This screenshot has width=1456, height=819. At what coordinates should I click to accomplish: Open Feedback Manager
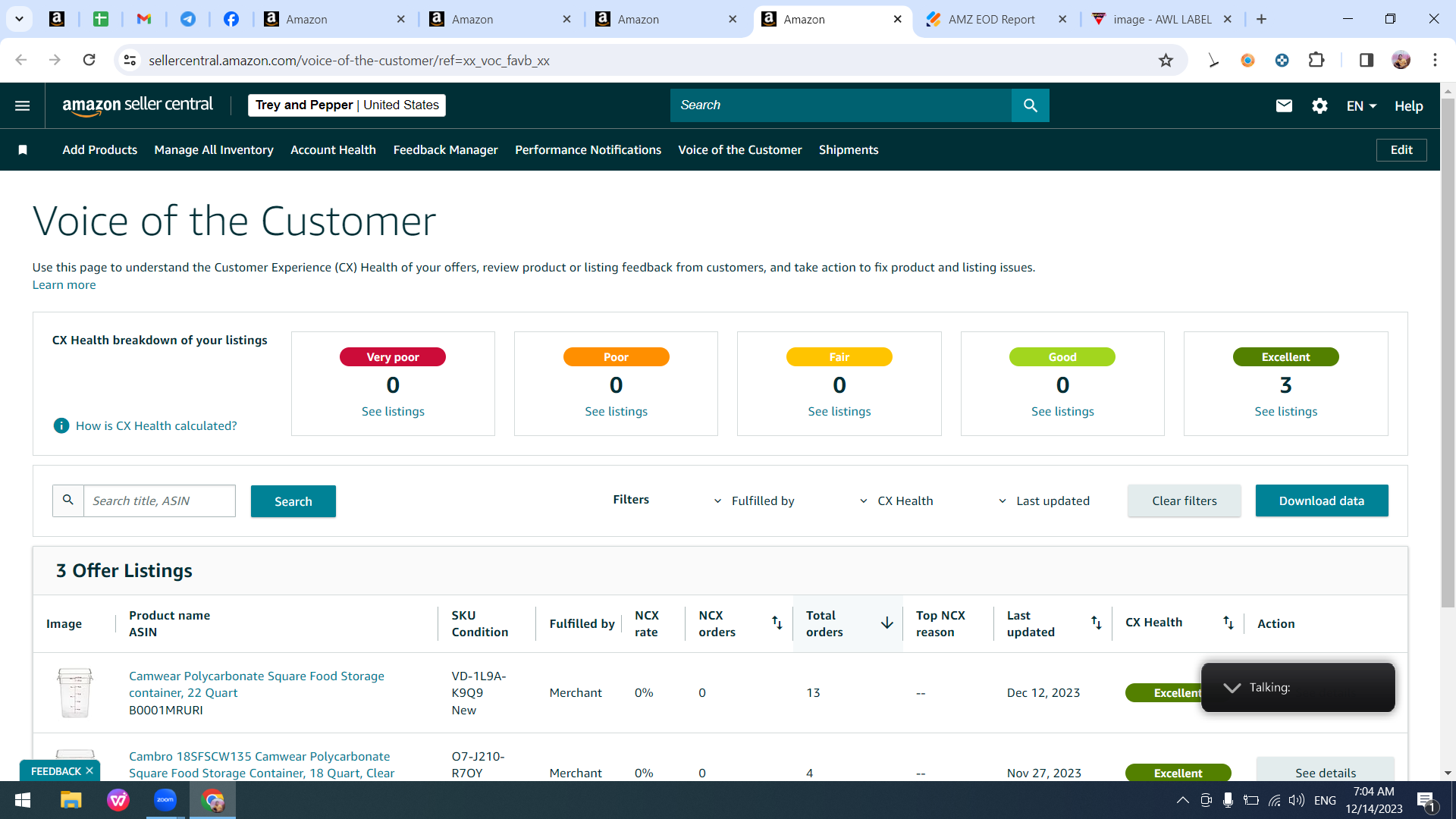click(446, 150)
